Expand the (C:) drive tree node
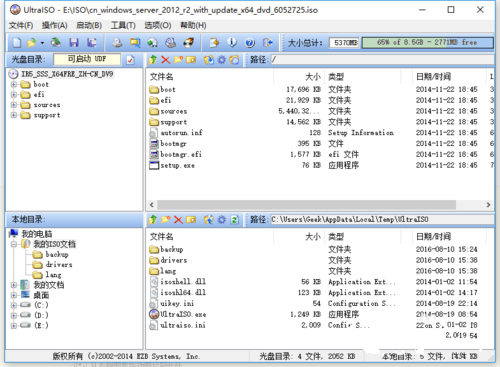 pos(14,305)
